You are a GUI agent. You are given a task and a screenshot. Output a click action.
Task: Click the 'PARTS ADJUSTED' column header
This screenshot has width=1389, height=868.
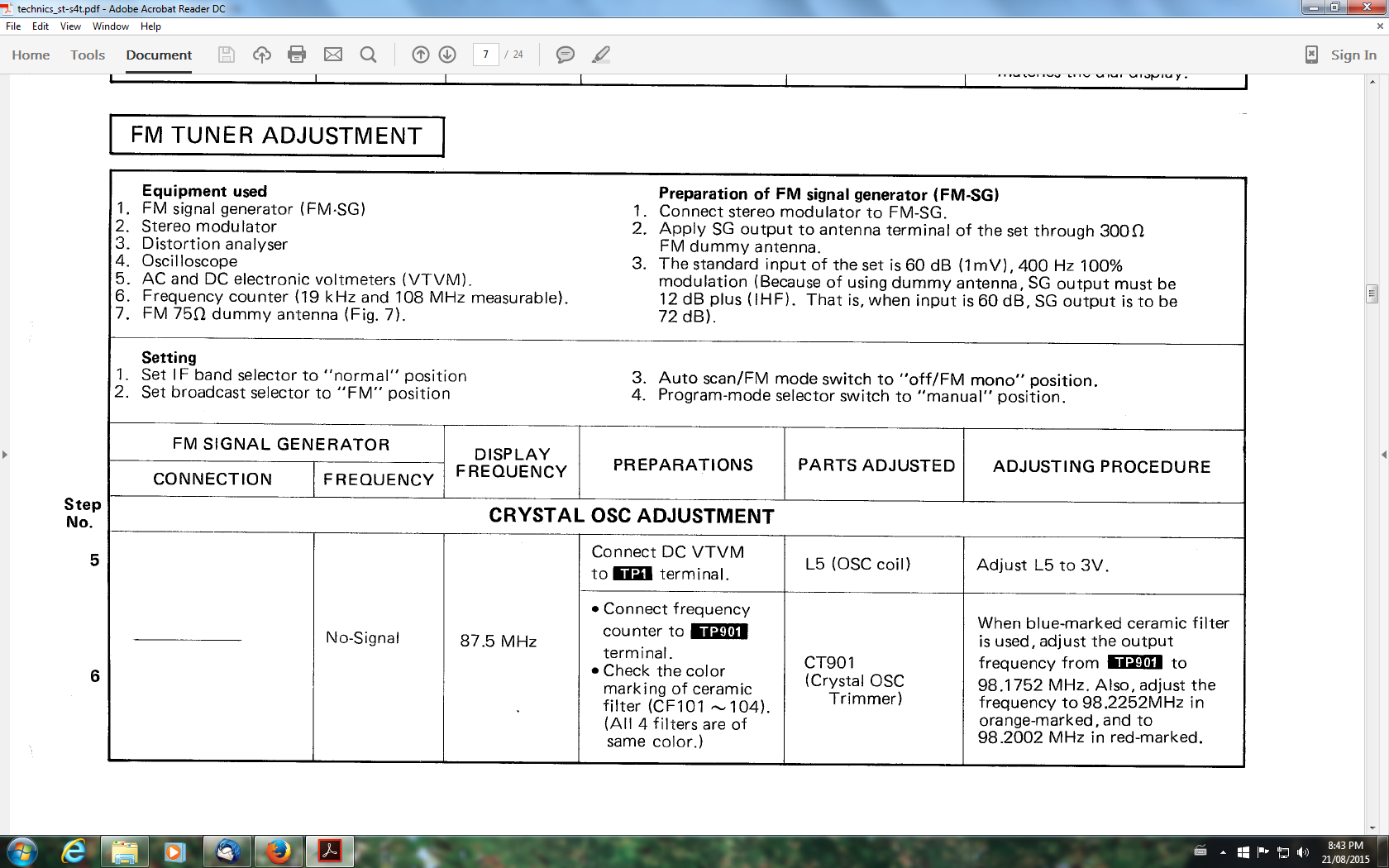[876, 465]
